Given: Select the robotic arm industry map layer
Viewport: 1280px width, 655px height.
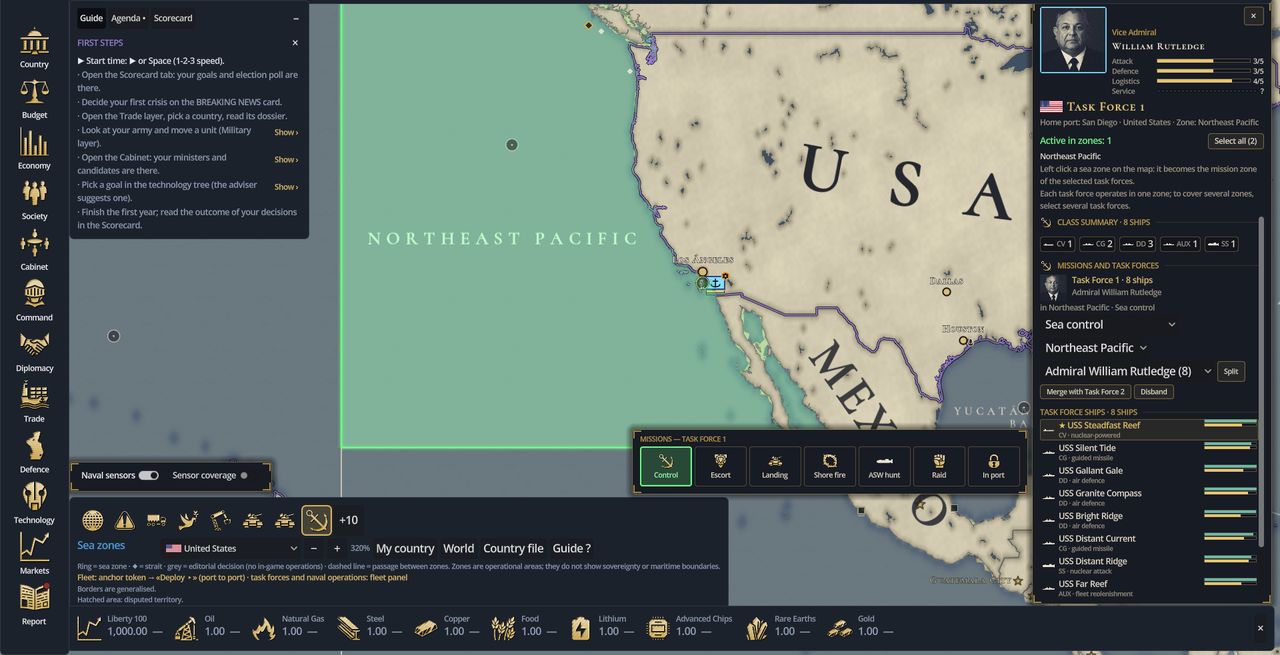Looking at the screenshot, I should coord(220,520).
